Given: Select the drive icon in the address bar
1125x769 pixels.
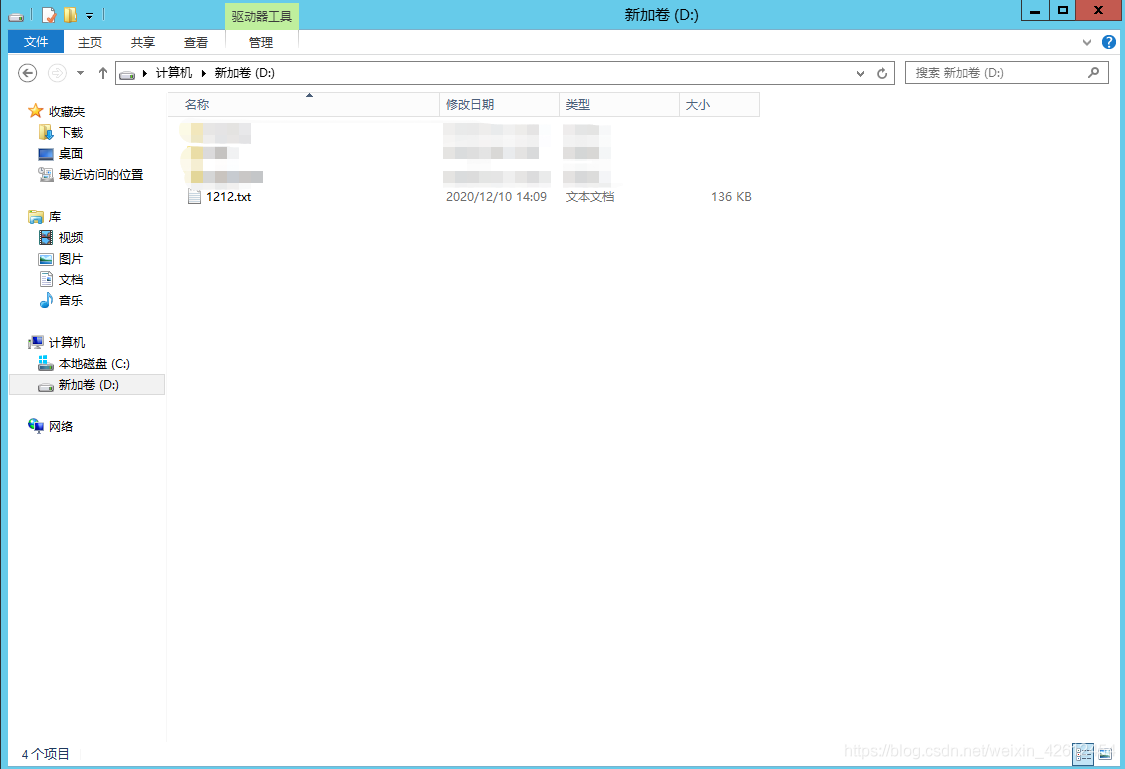Looking at the screenshot, I should pos(127,72).
